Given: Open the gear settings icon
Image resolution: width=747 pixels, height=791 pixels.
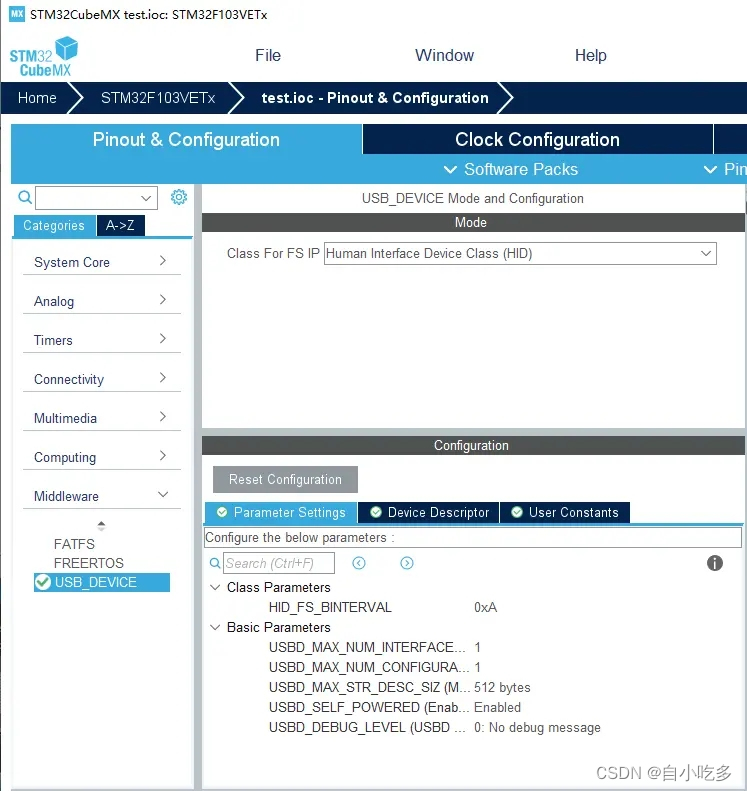Looking at the screenshot, I should [179, 197].
